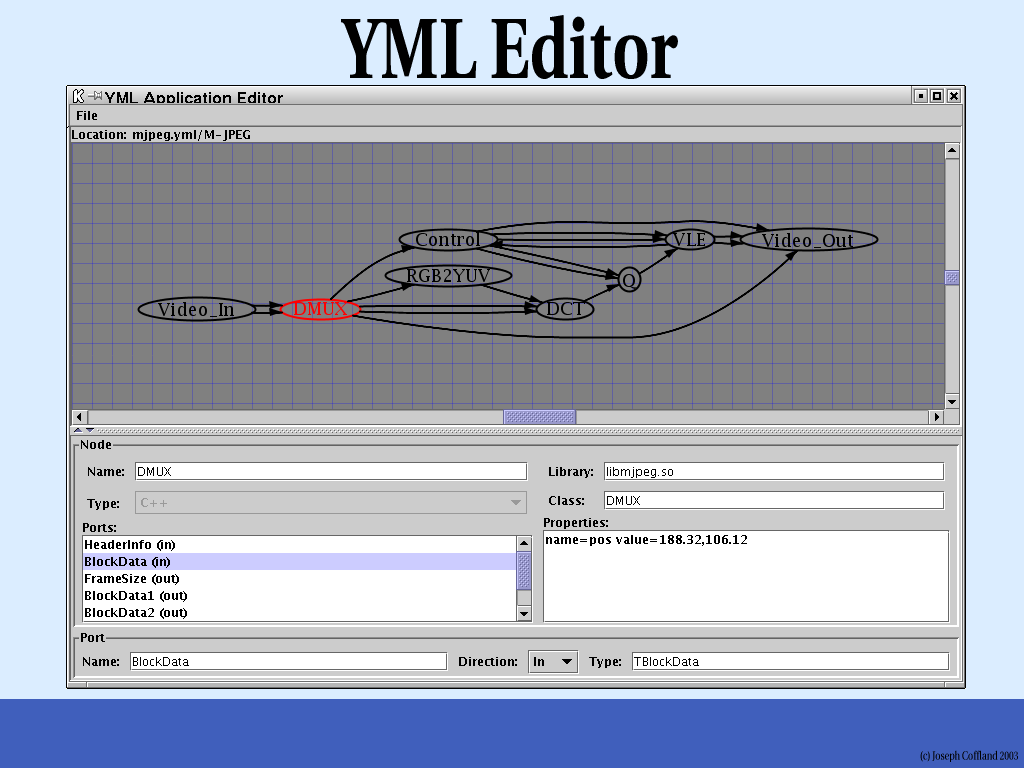Select the VLE node
This screenshot has height=768, width=1024.
pyautogui.click(x=690, y=240)
